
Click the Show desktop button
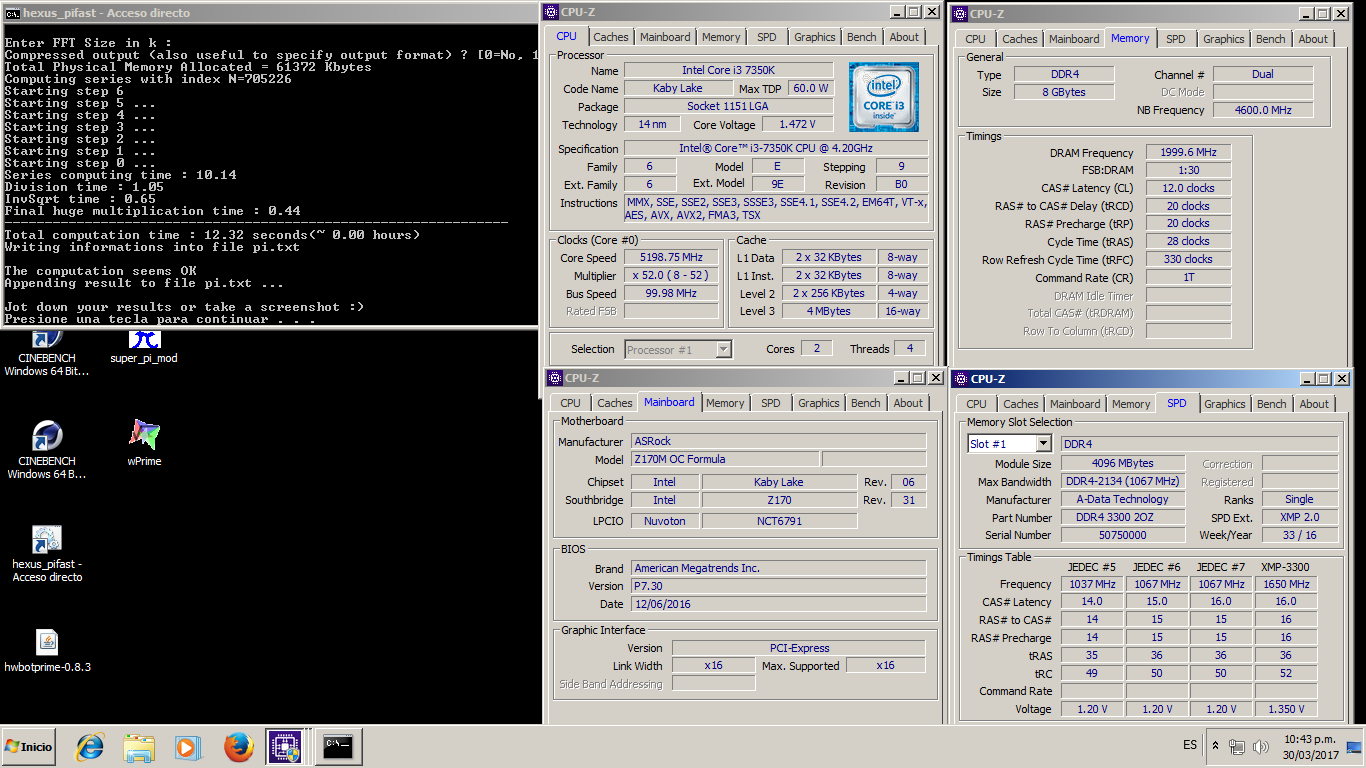tap(1354, 747)
